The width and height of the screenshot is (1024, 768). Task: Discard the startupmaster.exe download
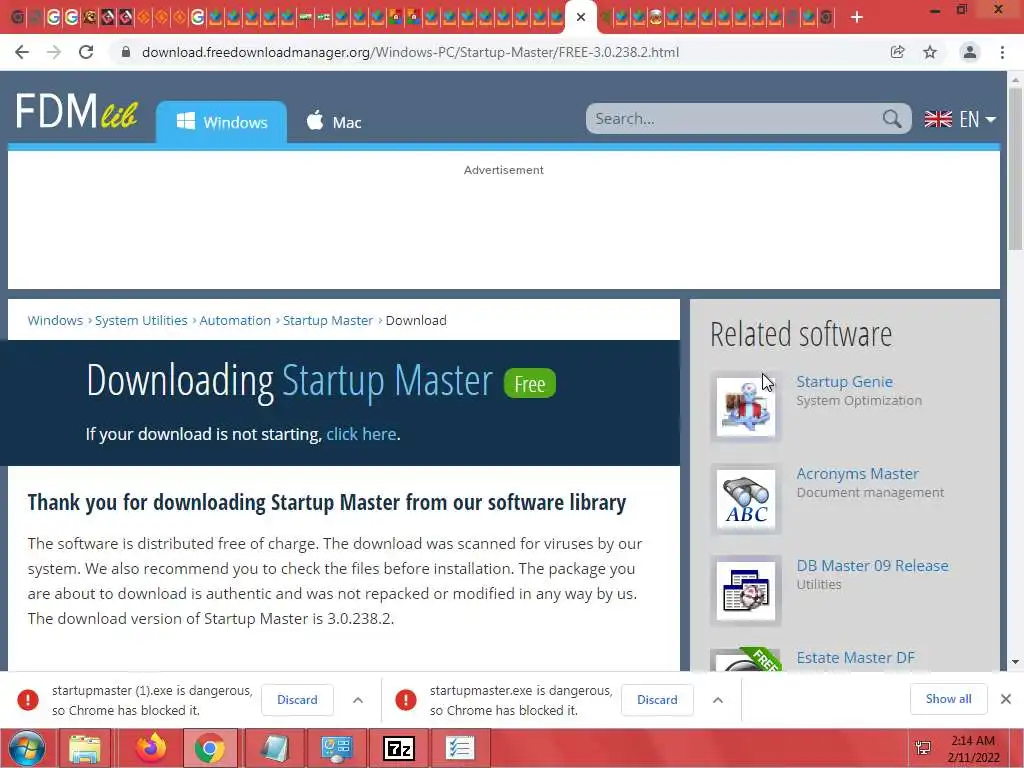point(657,699)
